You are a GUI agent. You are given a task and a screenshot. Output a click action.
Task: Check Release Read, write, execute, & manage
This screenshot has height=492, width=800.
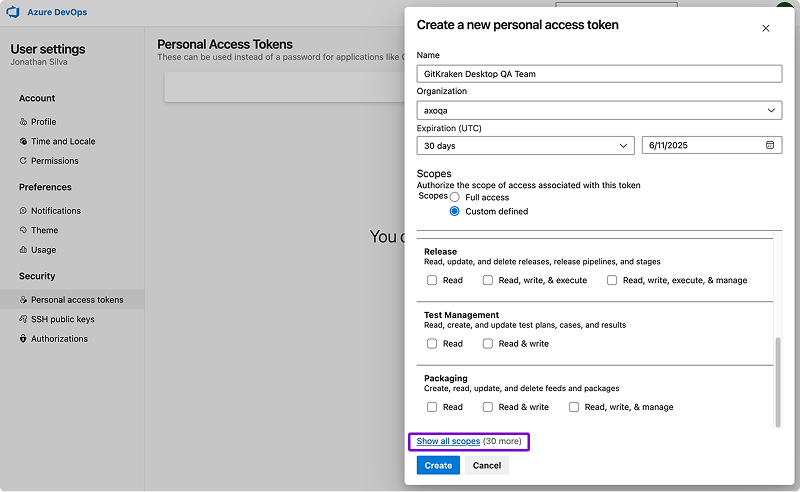pyautogui.click(x=612, y=280)
